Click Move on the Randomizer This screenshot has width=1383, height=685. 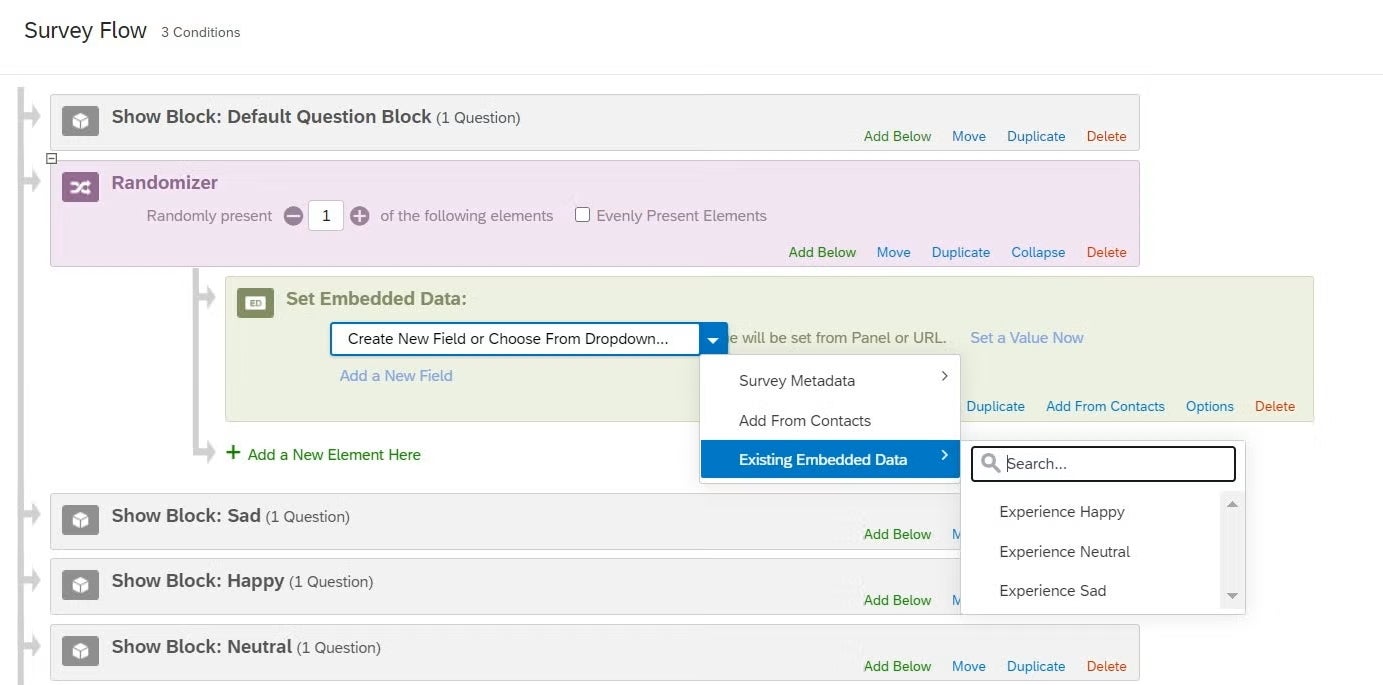893,252
